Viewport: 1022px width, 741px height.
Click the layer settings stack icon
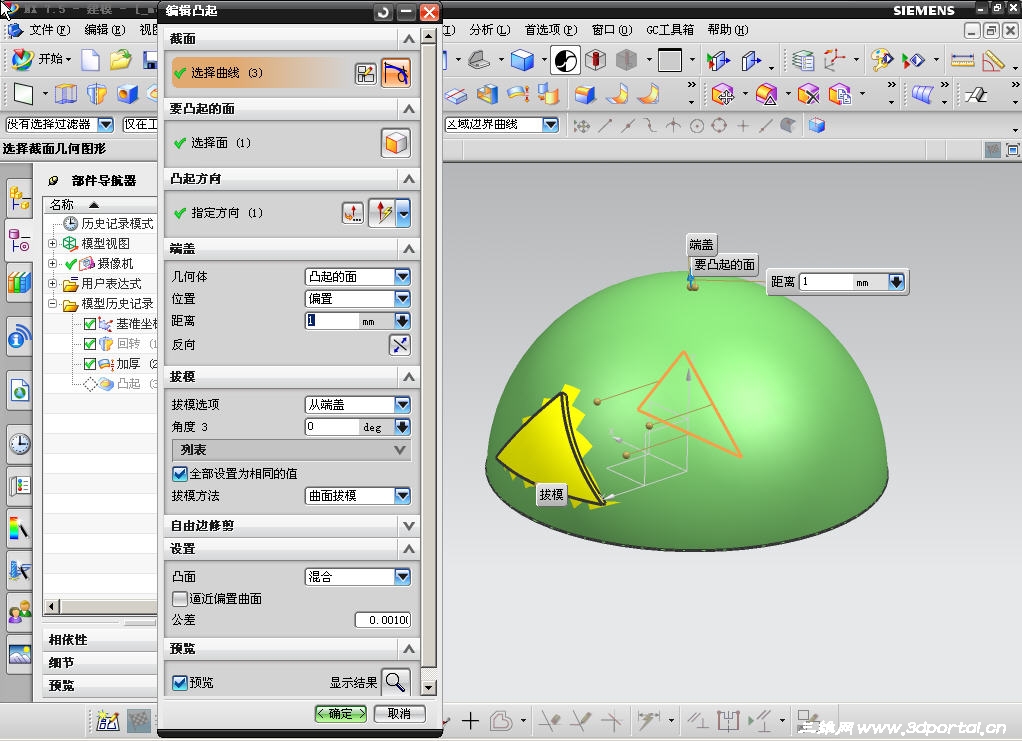803,61
